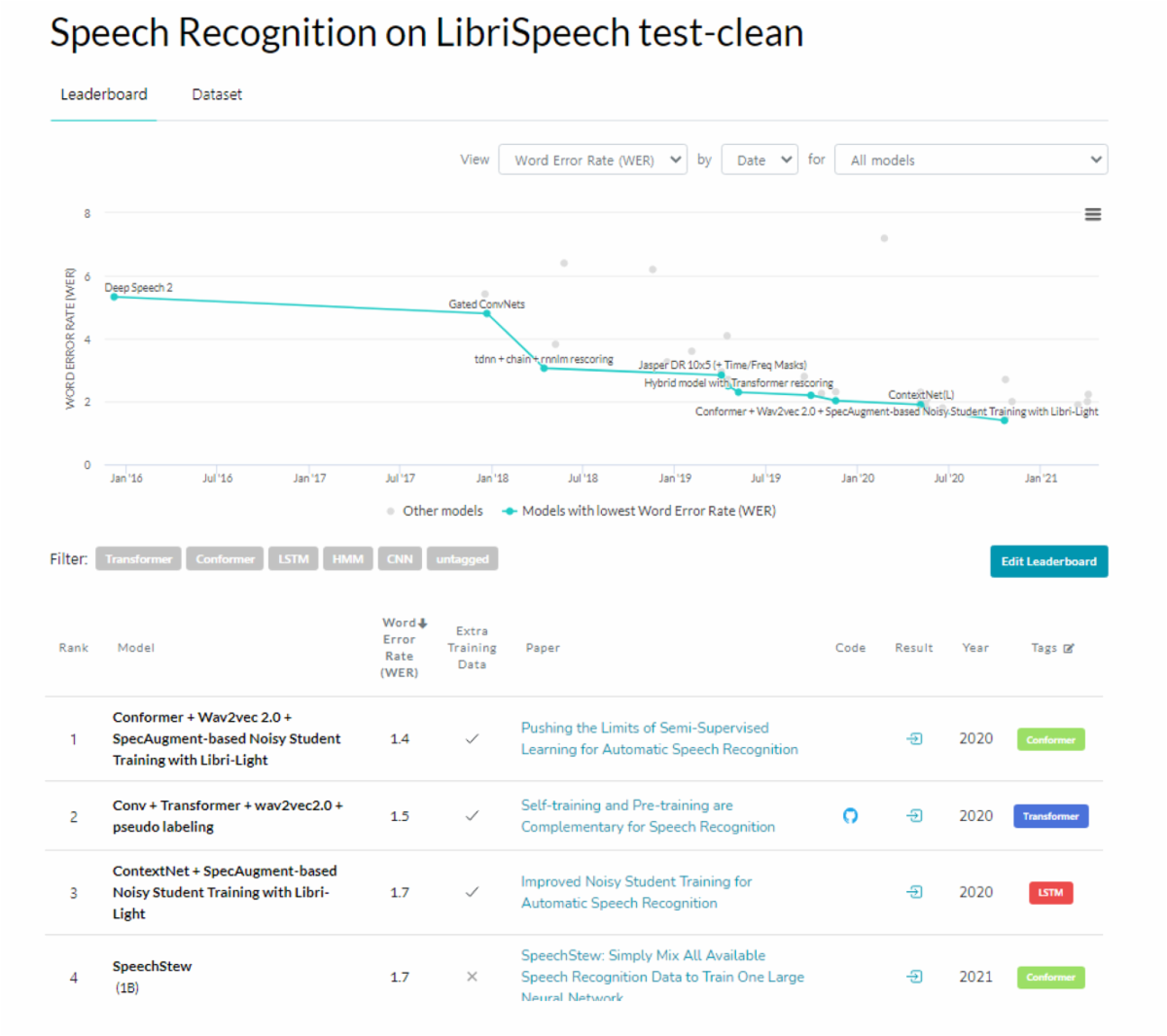
Task: Click the red LSTM tag badge
Action: [x=1050, y=892]
